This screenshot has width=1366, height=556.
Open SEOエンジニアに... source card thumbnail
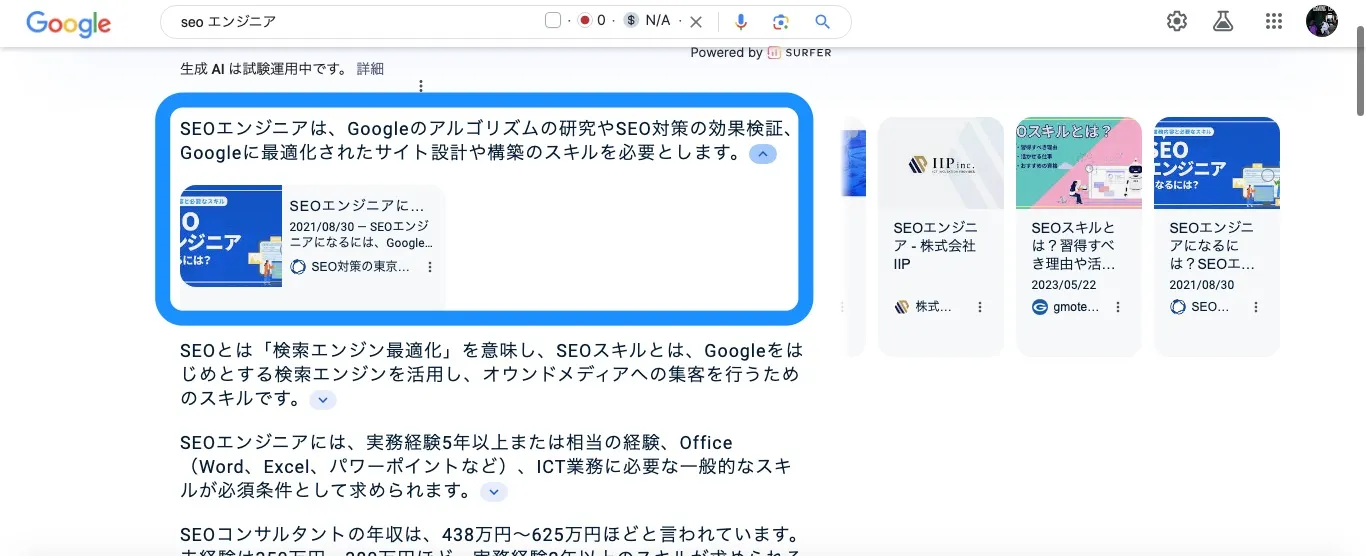pos(231,236)
